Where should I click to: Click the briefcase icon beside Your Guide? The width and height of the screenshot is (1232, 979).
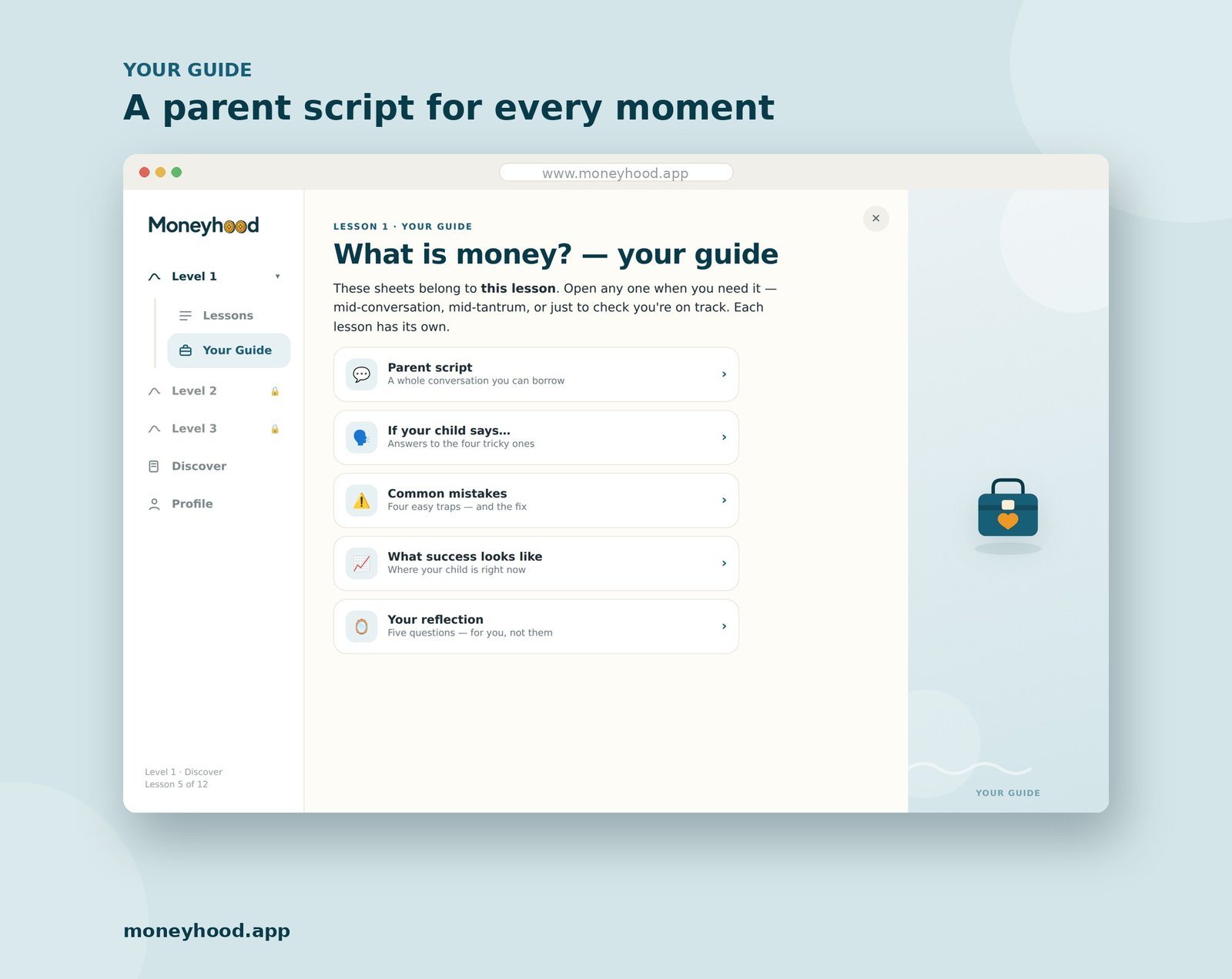pos(186,350)
